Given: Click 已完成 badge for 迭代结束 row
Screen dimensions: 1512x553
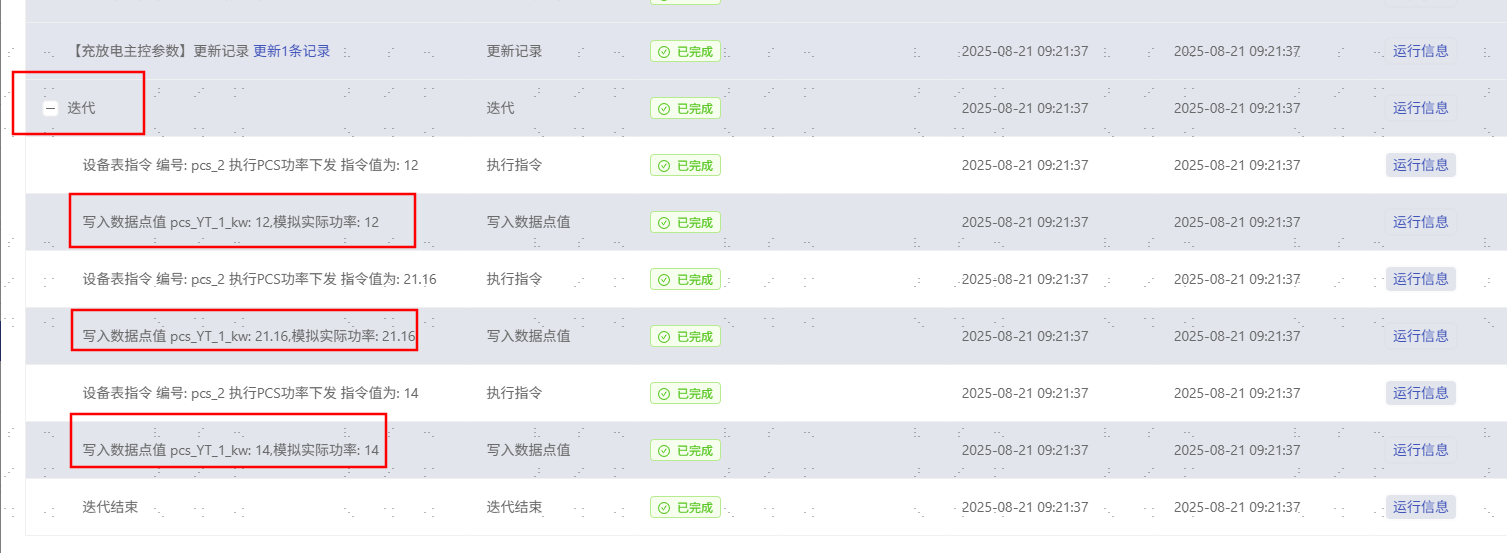Looking at the screenshot, I should click(x=685, y=507).
